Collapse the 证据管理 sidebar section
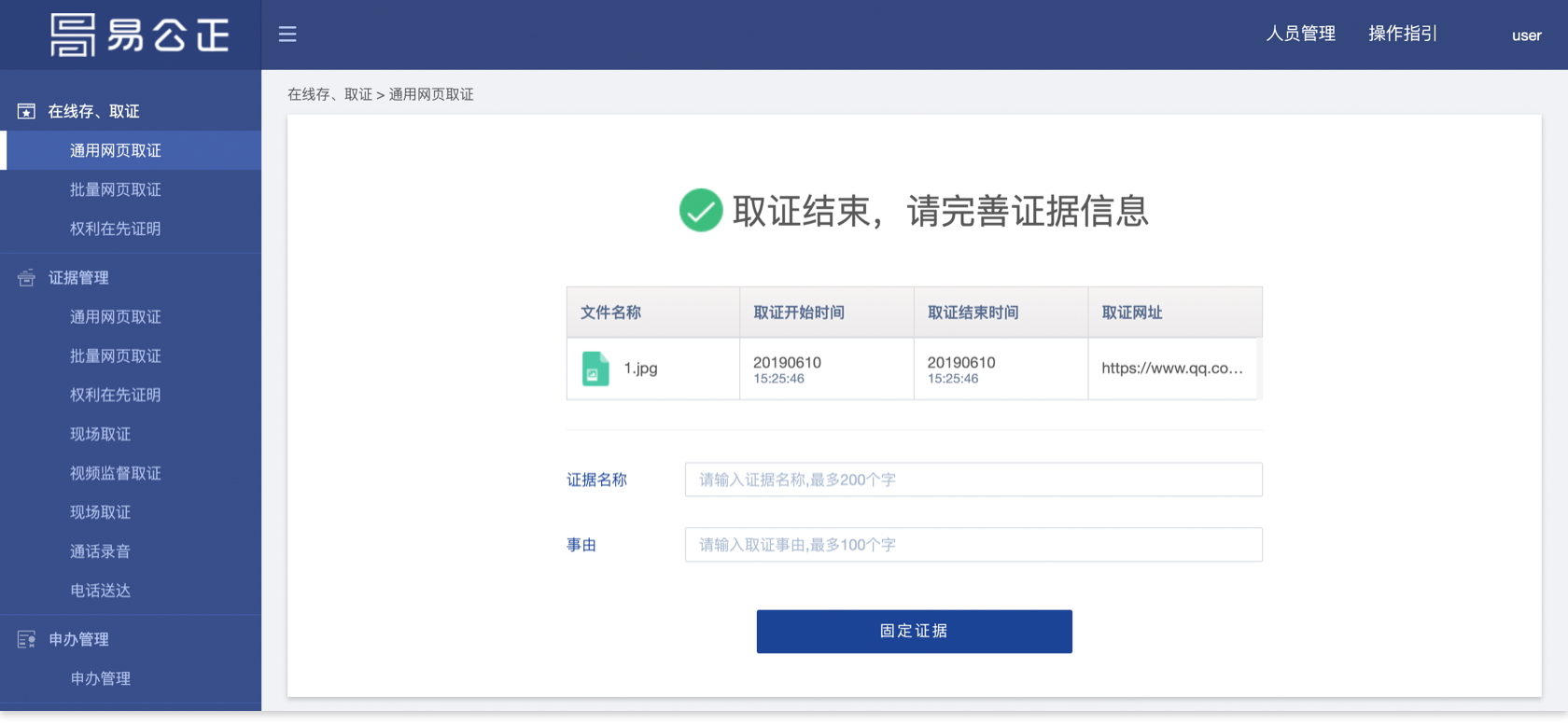This screenshot has width=1568, height=724. pos(78,278)
